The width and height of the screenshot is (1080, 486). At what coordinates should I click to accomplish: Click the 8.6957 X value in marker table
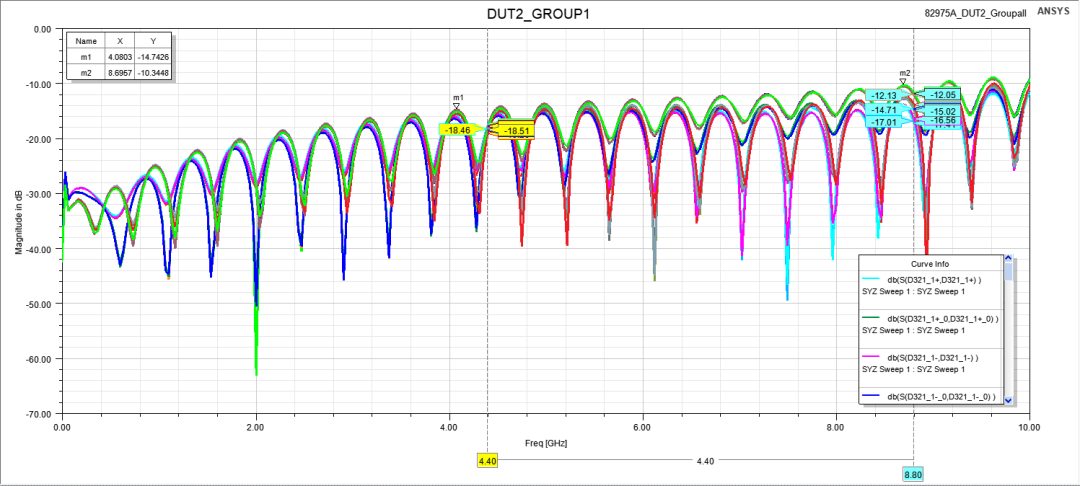tap(118, 73)
